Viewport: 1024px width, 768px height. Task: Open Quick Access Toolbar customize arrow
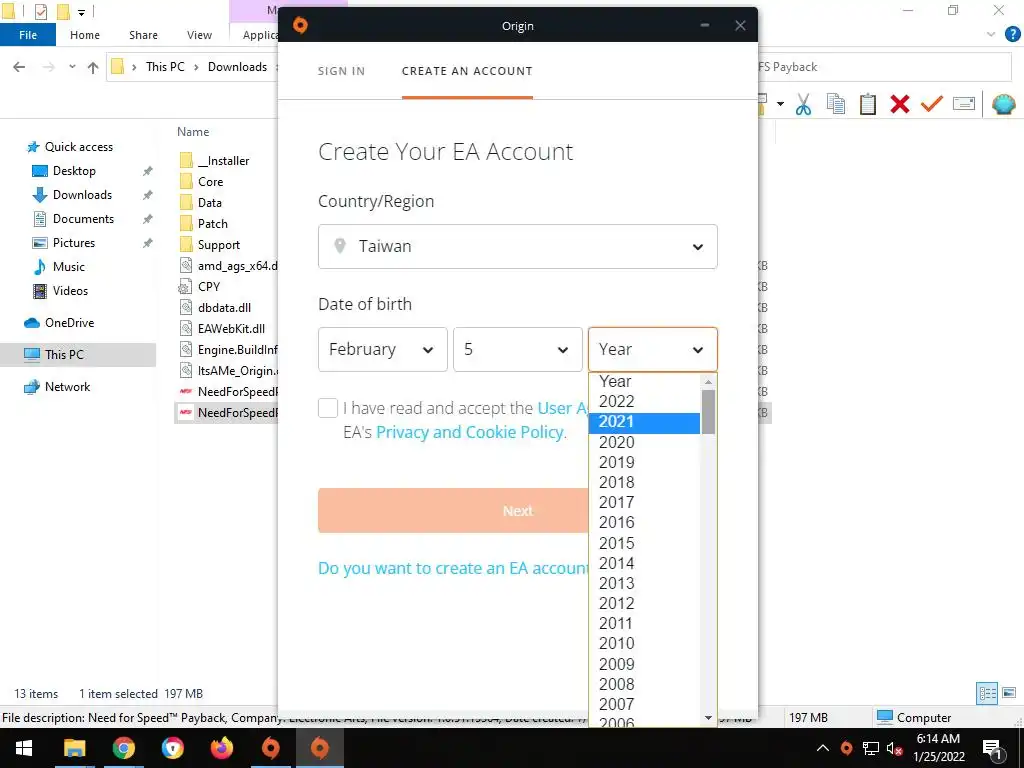(x=81, y=12)
